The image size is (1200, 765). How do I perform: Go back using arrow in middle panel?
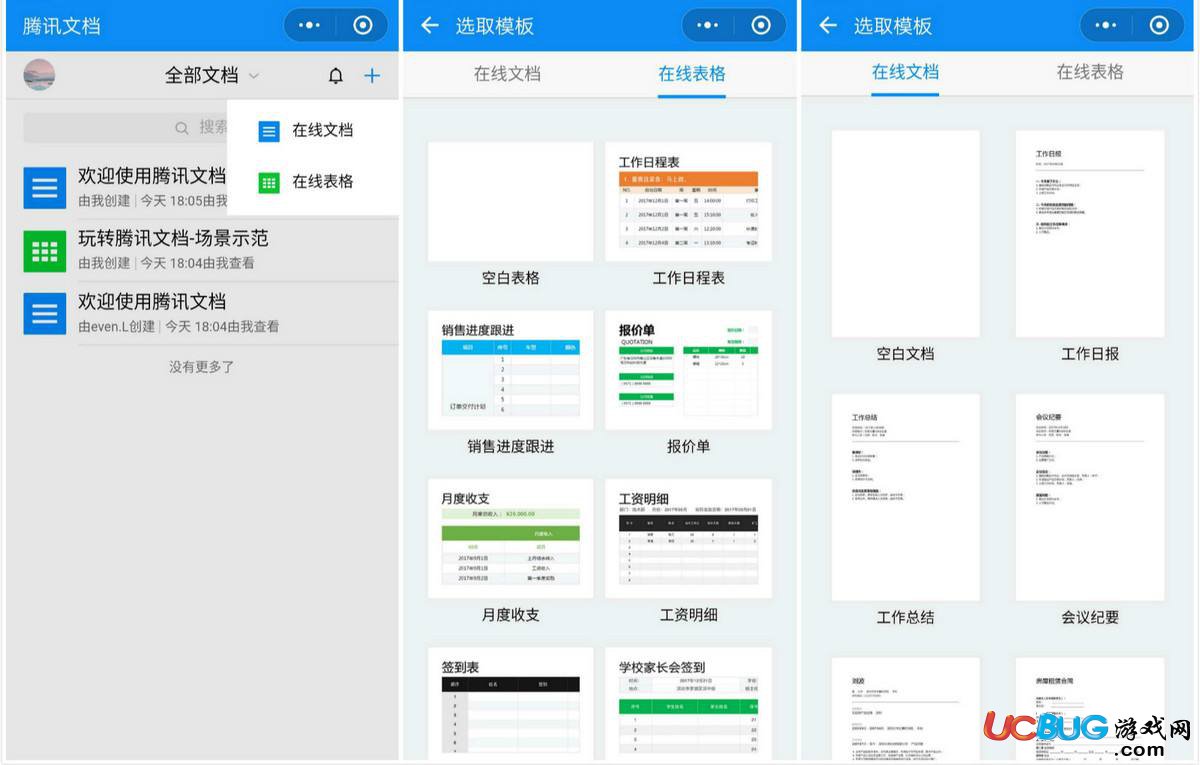click(x=430, y=25)
